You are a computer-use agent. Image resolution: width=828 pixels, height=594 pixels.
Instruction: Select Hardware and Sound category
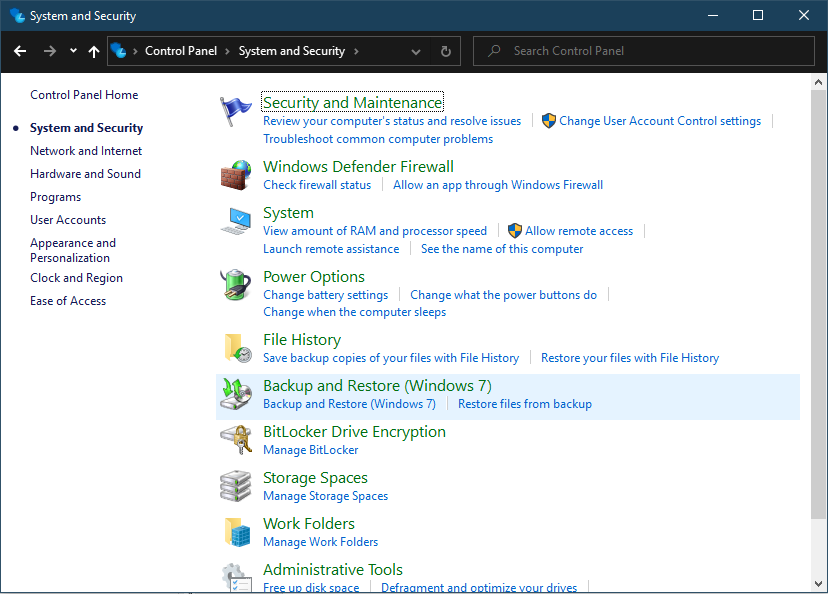[86, 174]
